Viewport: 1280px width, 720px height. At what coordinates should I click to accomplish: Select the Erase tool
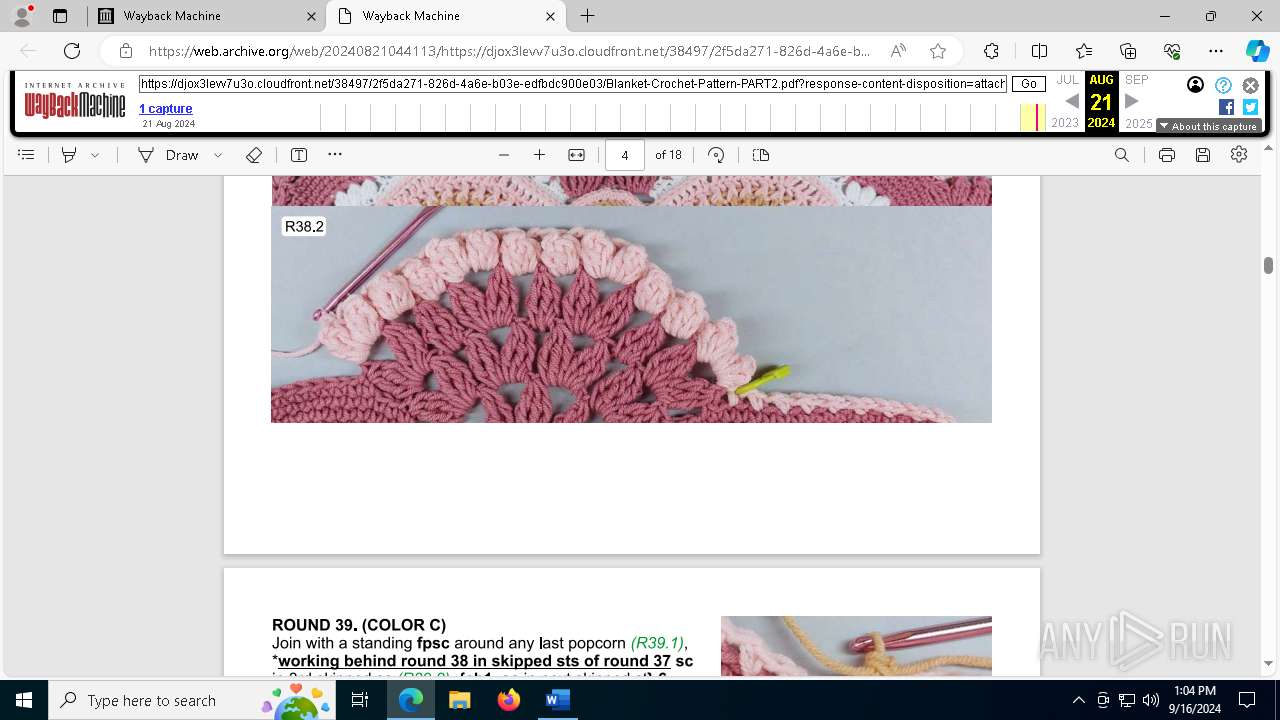coord(254,155)
